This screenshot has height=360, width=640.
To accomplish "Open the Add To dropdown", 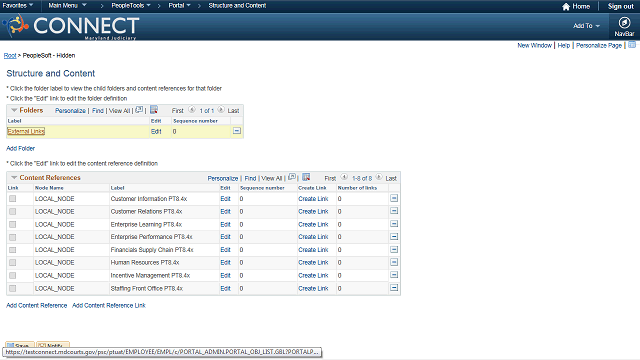I will [x=587, y=26].
